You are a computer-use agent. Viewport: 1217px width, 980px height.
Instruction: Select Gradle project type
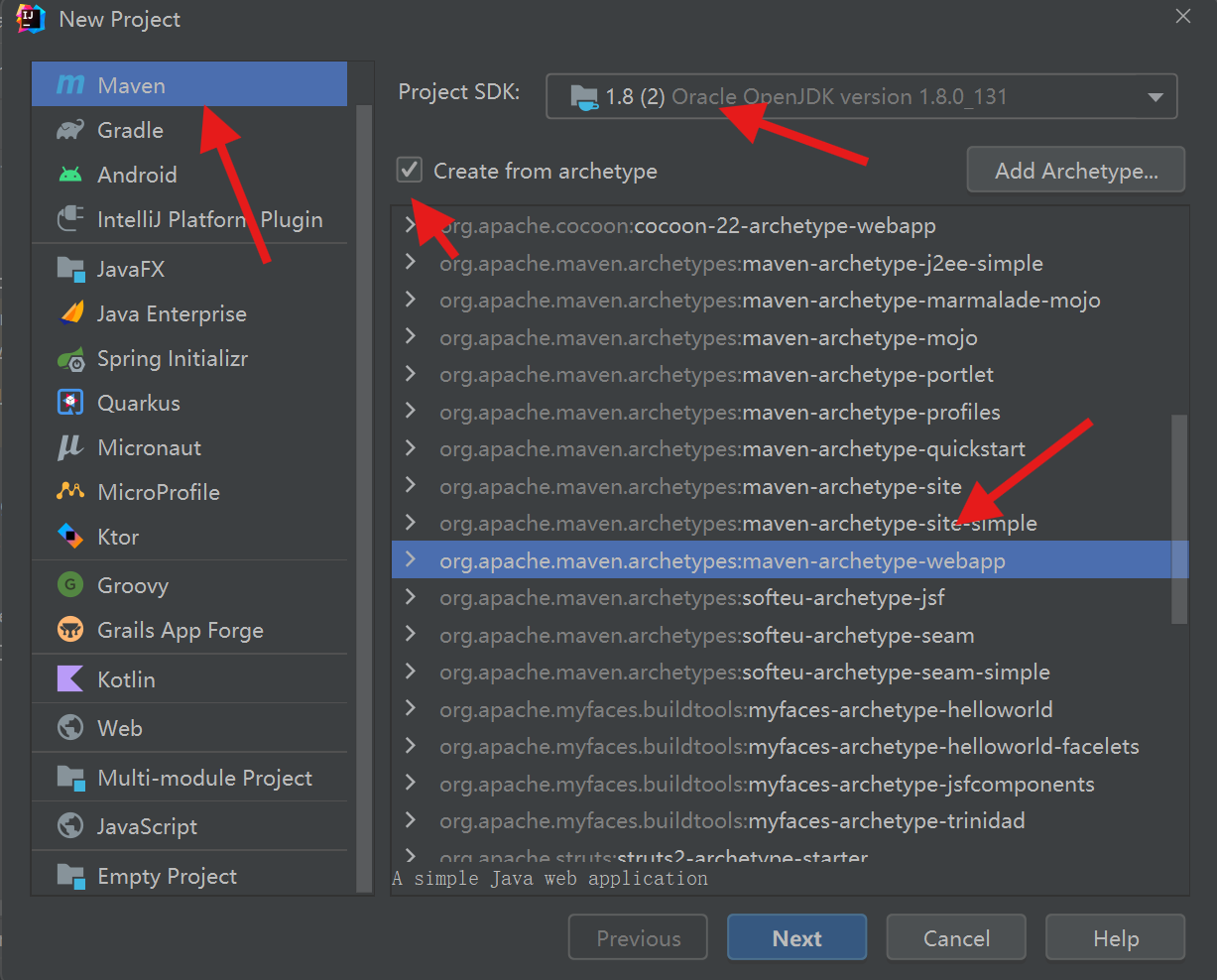pyautogui.click(x=189, y=130)
